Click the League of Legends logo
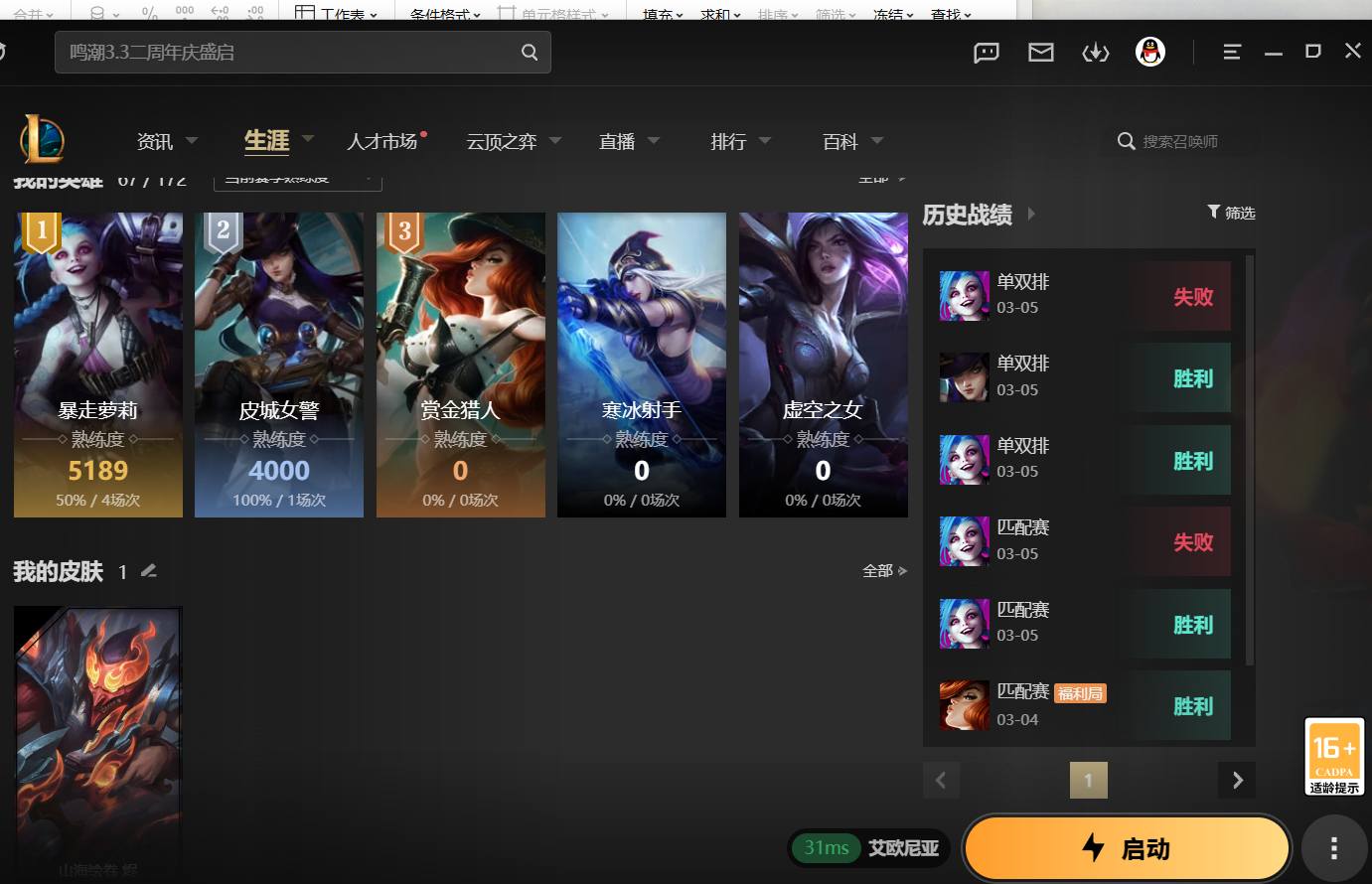 click(x=42, y=138)
